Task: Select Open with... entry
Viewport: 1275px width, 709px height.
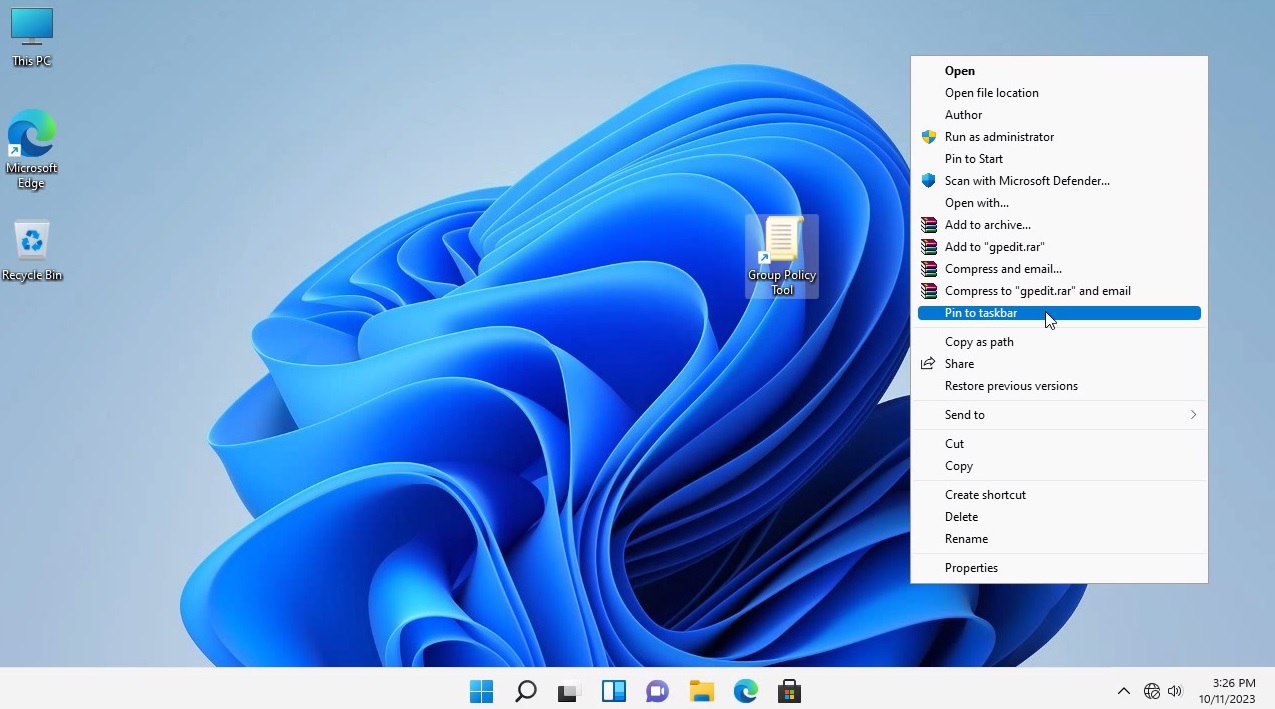Action: pyautogui.click(x=1059, y=203)
